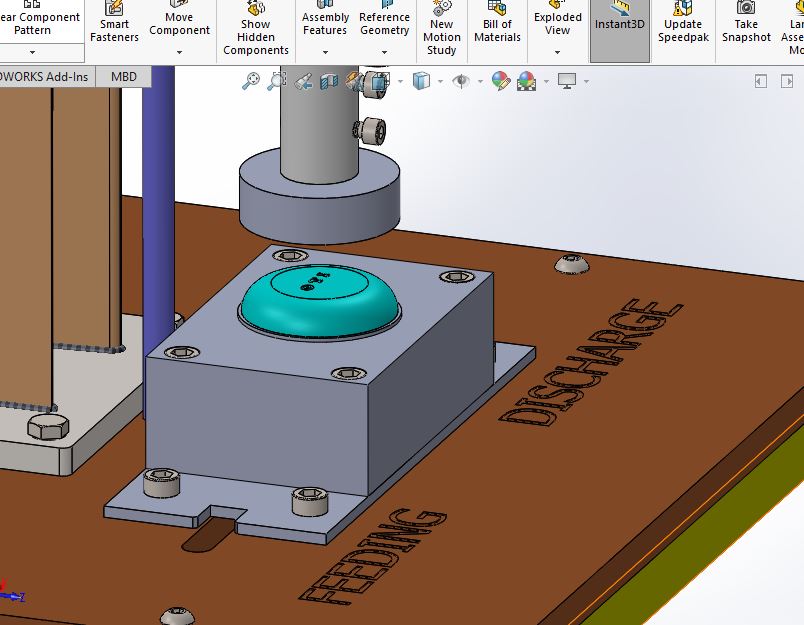Select hex bolt on left bracket
This screenshot has height=625, width=804.
pos(48,426)
